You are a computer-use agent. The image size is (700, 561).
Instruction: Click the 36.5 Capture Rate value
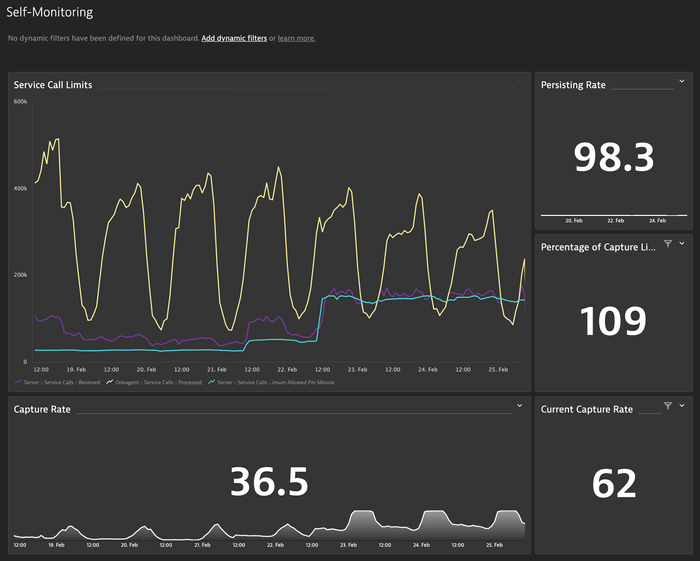[269, 481]
